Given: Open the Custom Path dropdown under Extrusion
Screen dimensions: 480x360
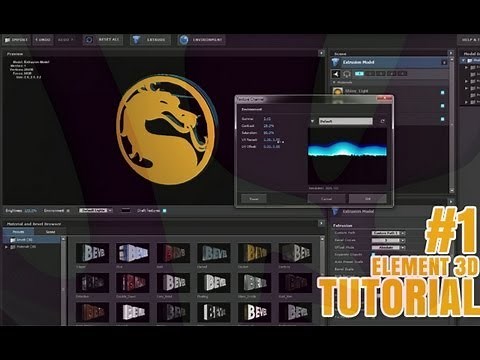Looking at the screenshot, I should [x=388, y=233].
